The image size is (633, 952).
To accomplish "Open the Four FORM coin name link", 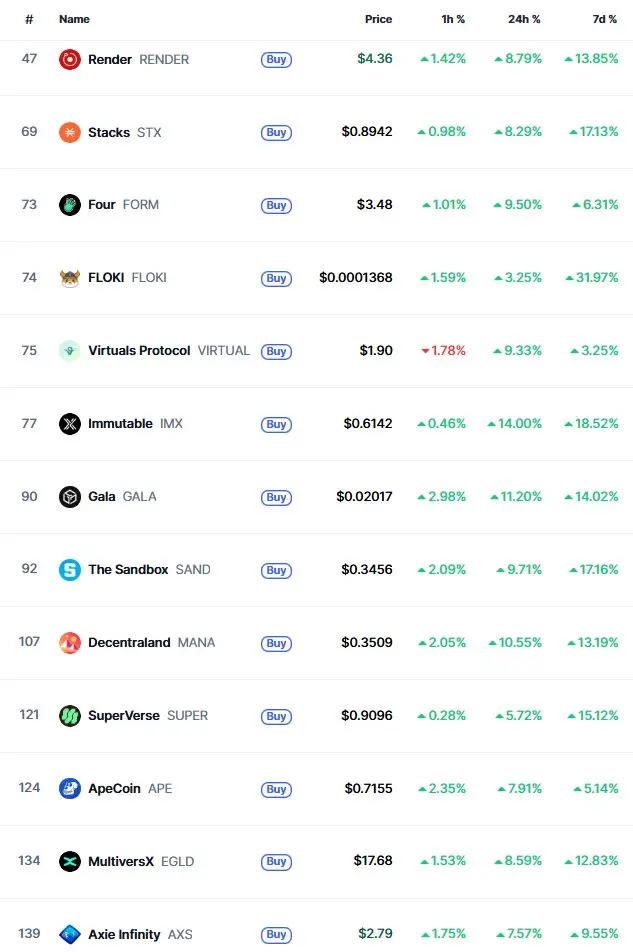I will point(123,205).
